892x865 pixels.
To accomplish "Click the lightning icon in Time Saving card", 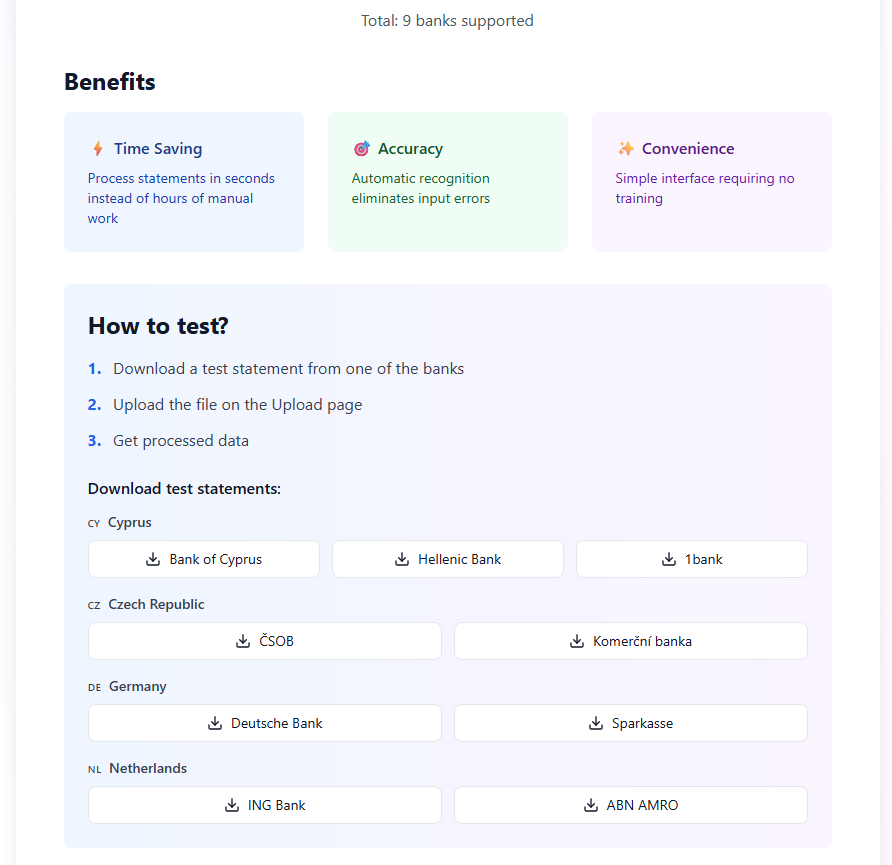I will click(x=98, y=148).
